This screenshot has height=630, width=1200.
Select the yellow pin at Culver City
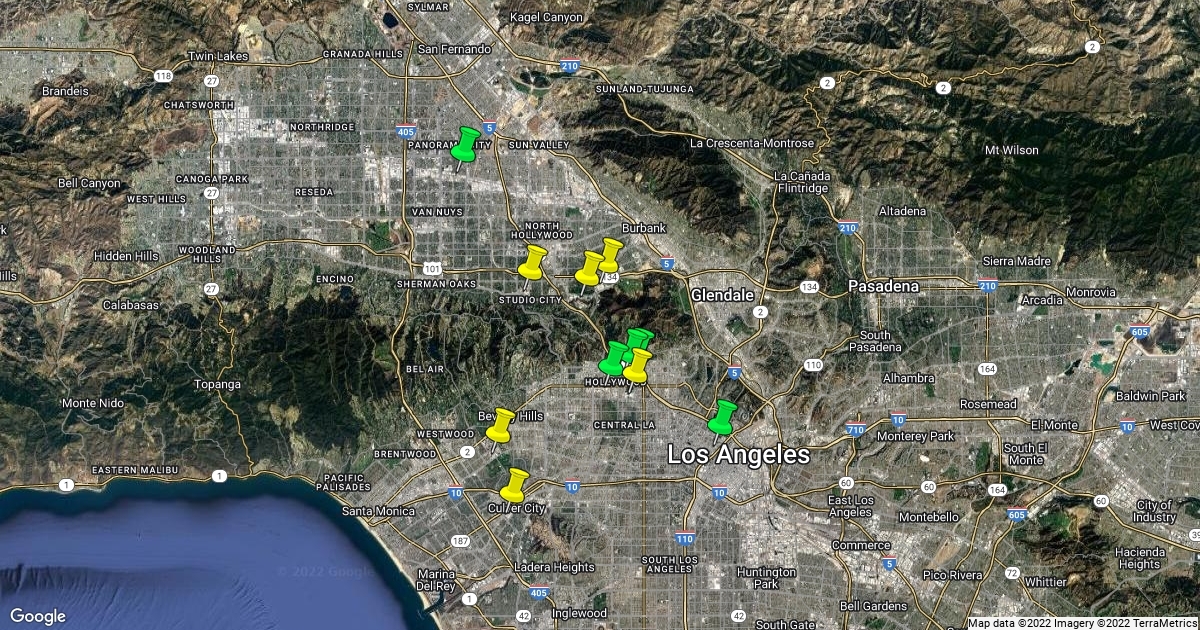pyautogui.click(x=513, y=484)
